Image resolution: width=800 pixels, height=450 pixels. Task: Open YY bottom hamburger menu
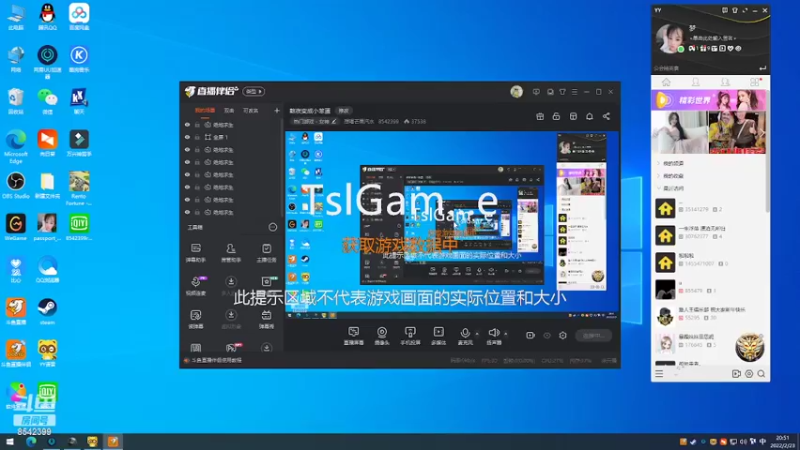[x=659, y=374]
